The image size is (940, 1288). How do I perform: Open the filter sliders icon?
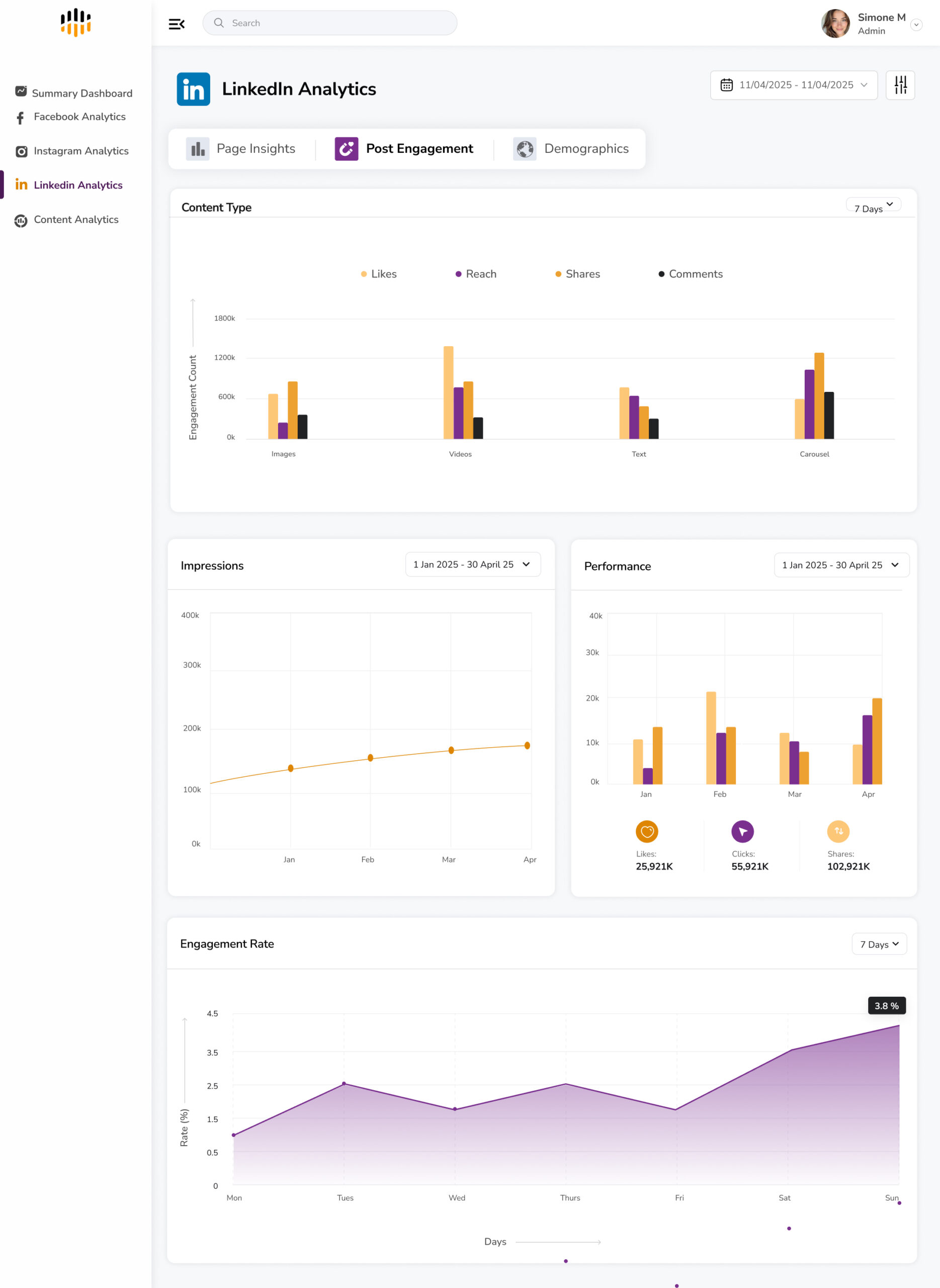click(x=900, y=85)
